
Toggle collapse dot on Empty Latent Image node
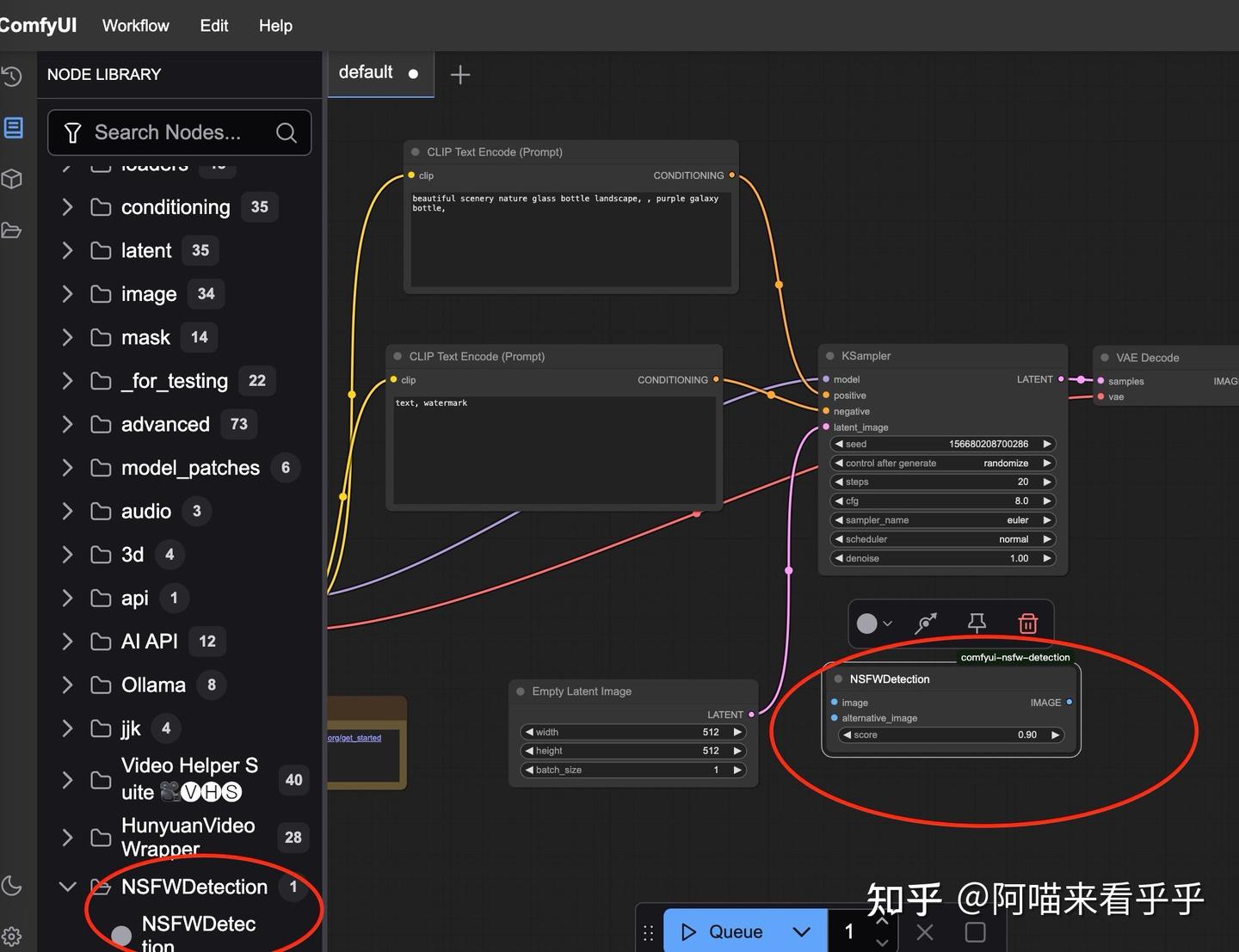point(521,691)
